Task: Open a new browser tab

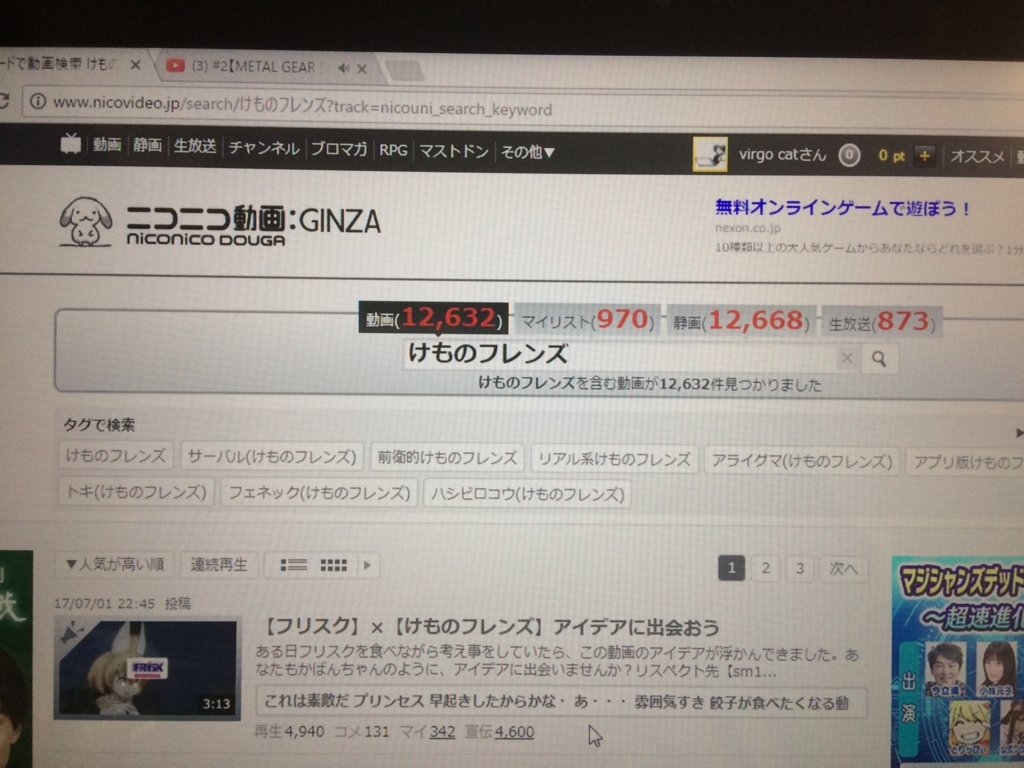Action: click(x=404, y=71)
